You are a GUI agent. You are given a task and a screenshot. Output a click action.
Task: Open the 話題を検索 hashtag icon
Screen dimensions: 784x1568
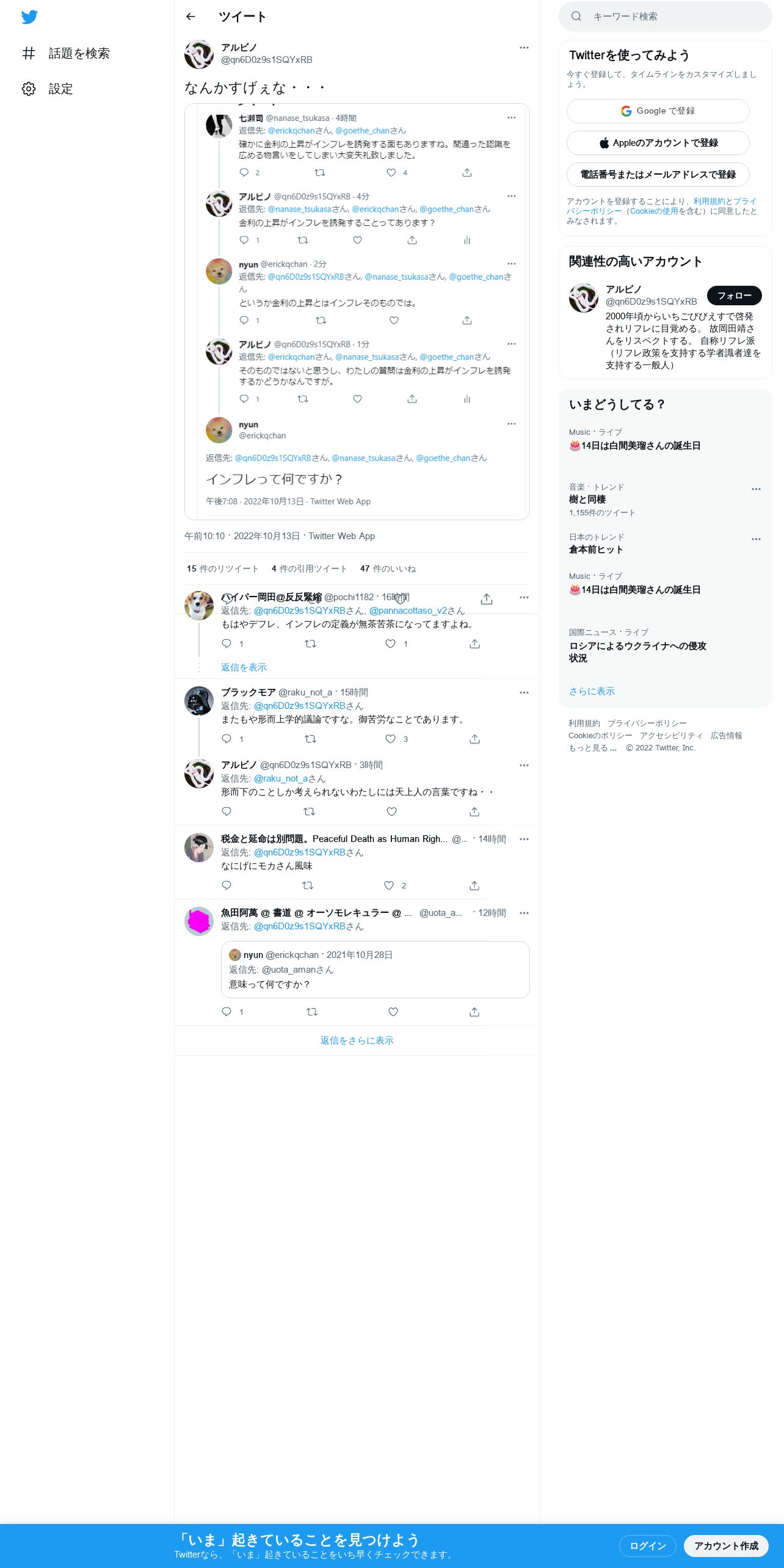pos(29,53)
